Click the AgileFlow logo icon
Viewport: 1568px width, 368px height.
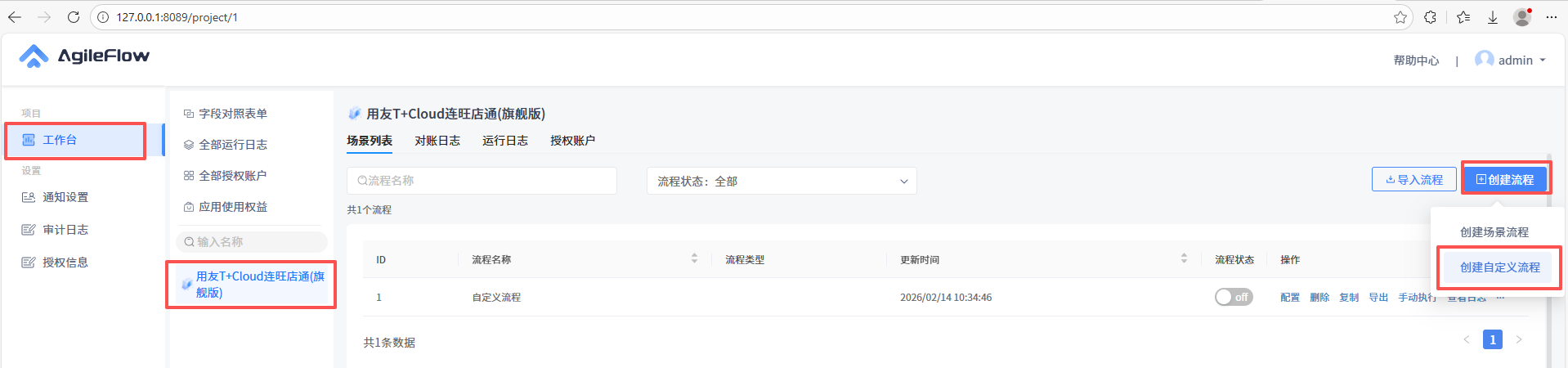click(x=34, y=56)
